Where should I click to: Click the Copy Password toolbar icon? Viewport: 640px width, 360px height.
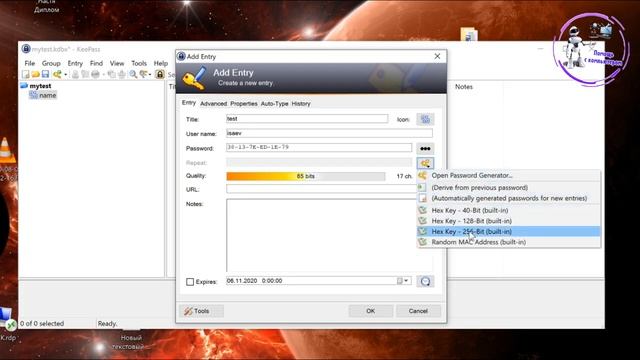85,74
